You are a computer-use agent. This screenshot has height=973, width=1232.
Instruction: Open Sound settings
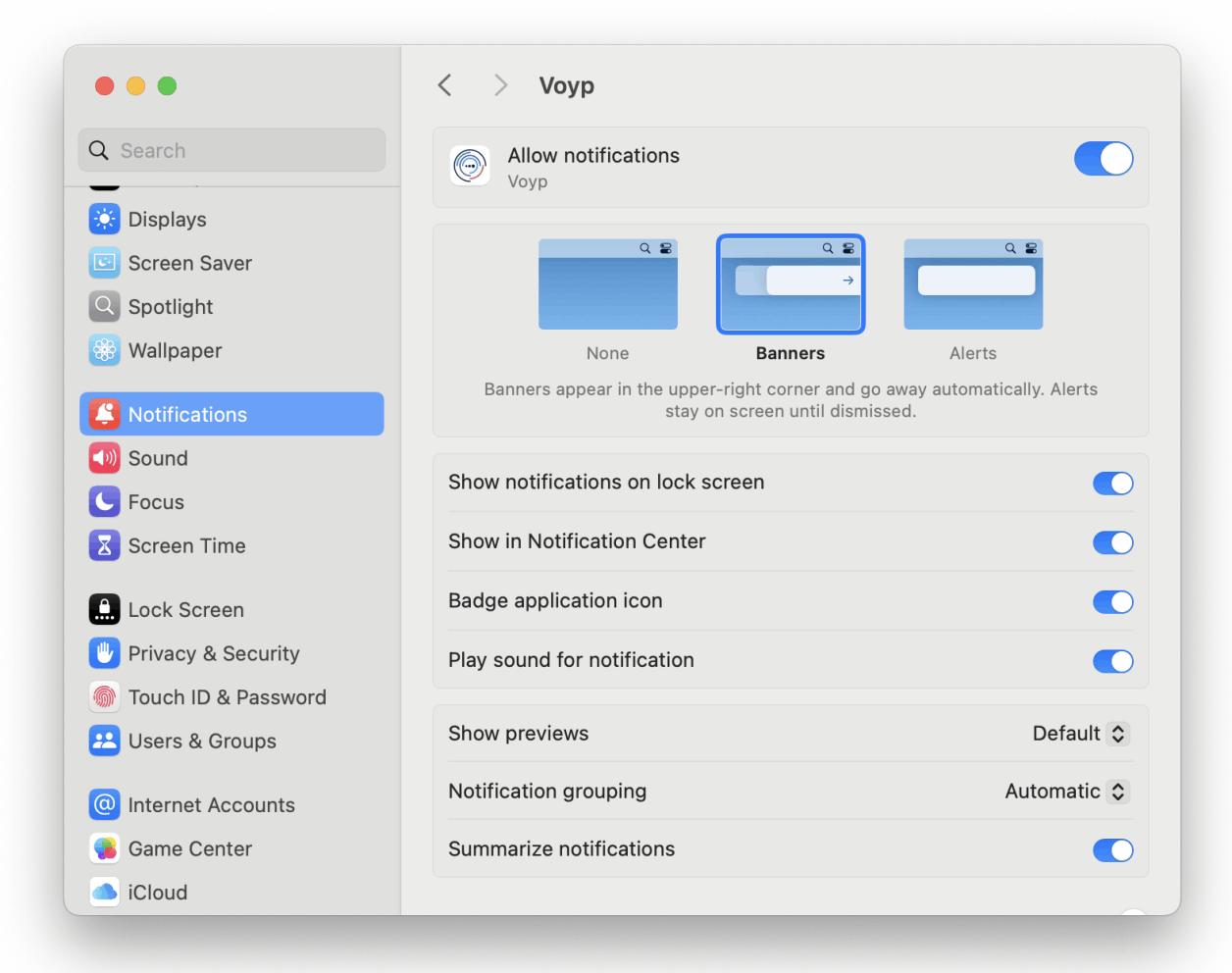pos(158,458)
